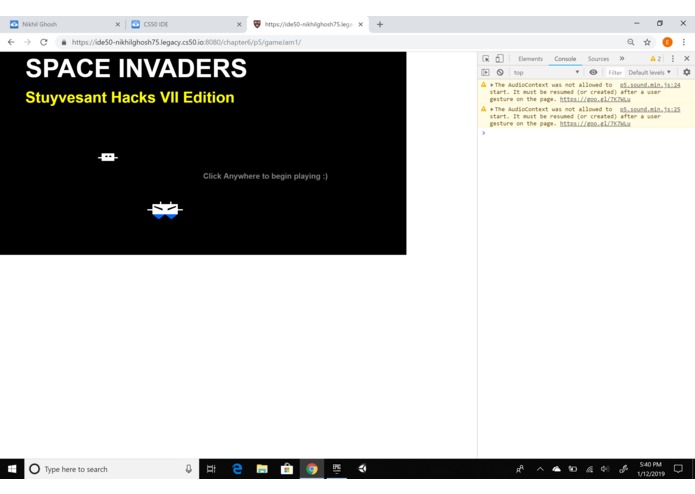Show hidden tray icons chevron

(540, 469)
